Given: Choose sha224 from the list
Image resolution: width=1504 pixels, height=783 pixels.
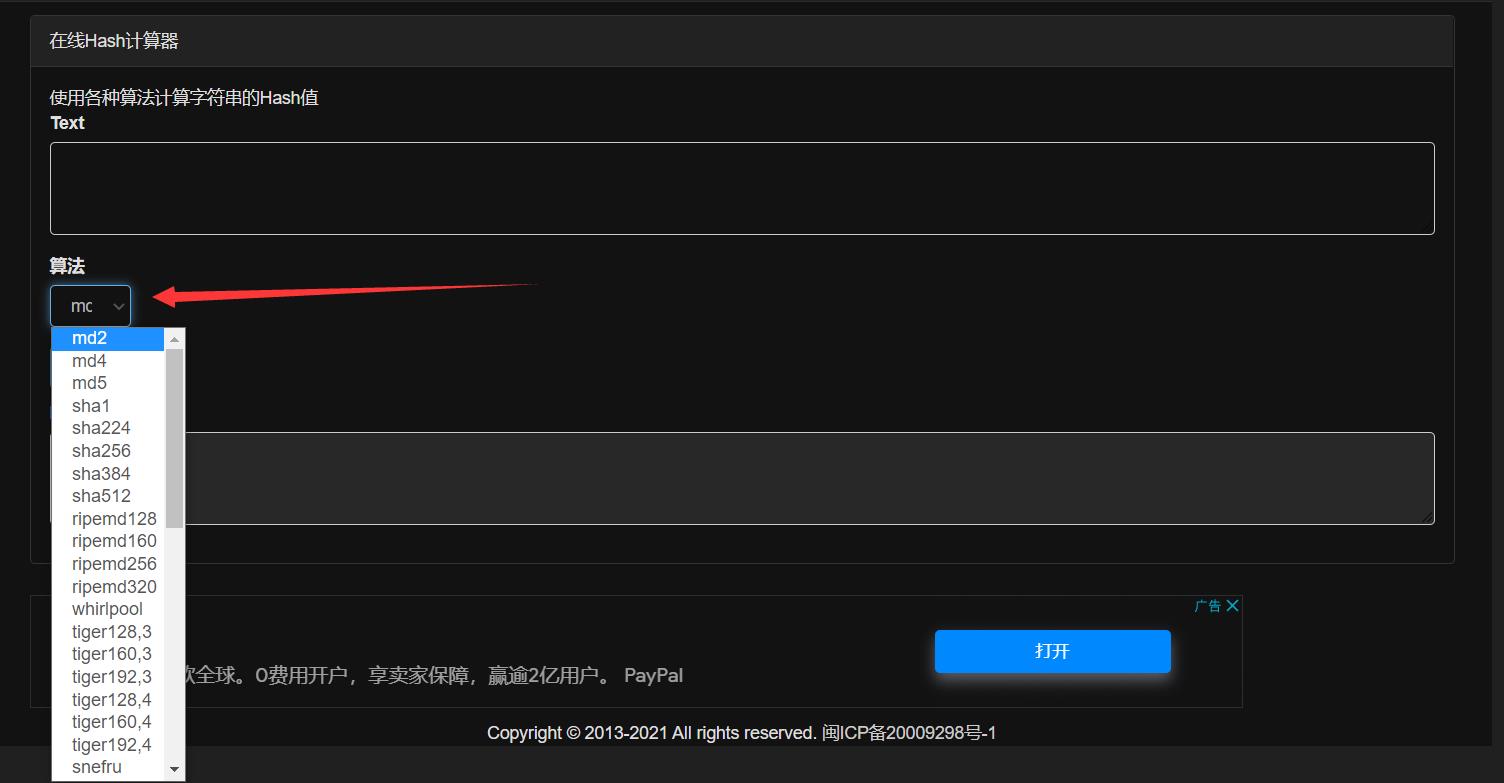Looking at the screenshot, I should click(108, 428).
